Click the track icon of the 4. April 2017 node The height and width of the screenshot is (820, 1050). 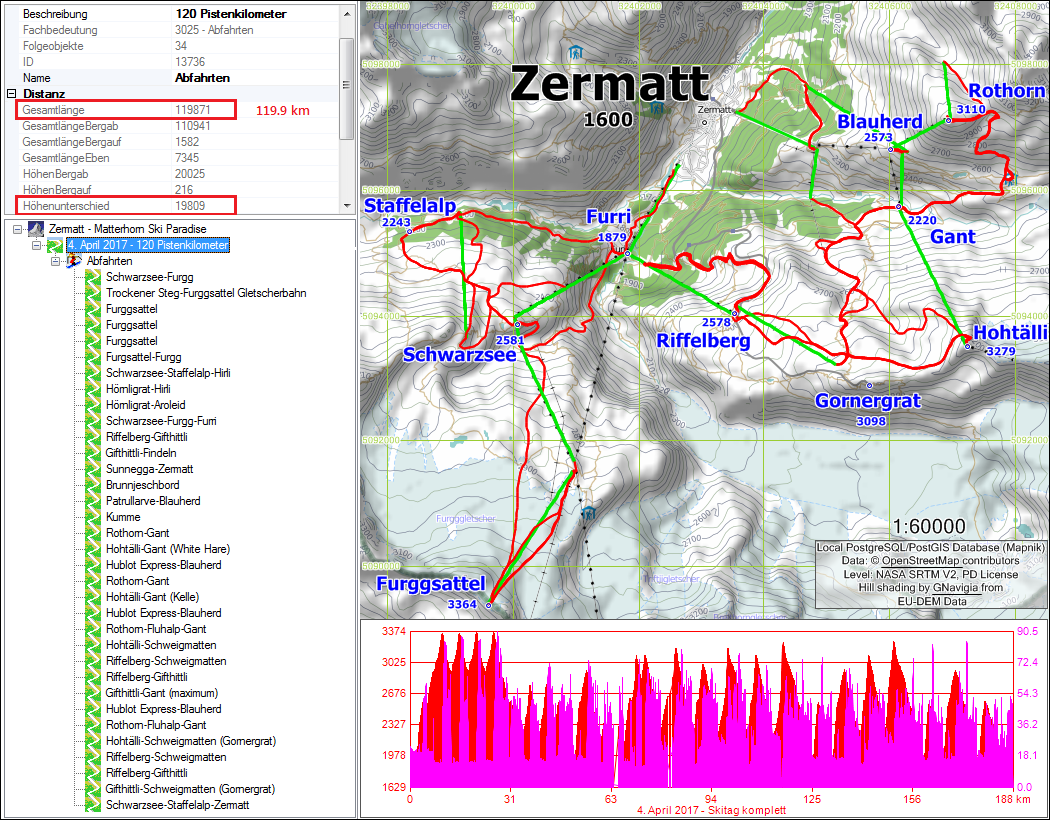(x=56, y=245)
